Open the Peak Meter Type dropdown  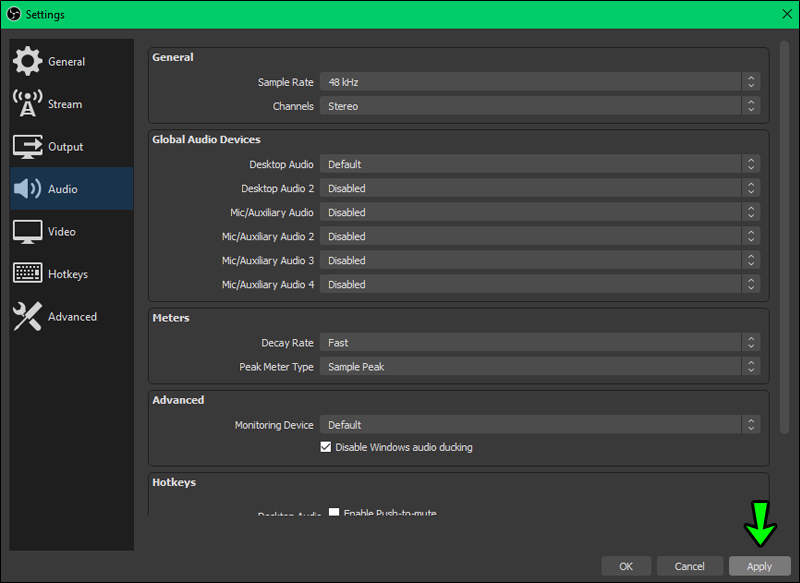(x=539, y=367)
